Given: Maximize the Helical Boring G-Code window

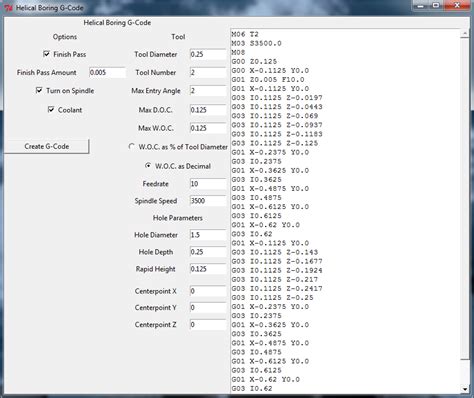Looking at the screenshot, I should tap(436, 5).
